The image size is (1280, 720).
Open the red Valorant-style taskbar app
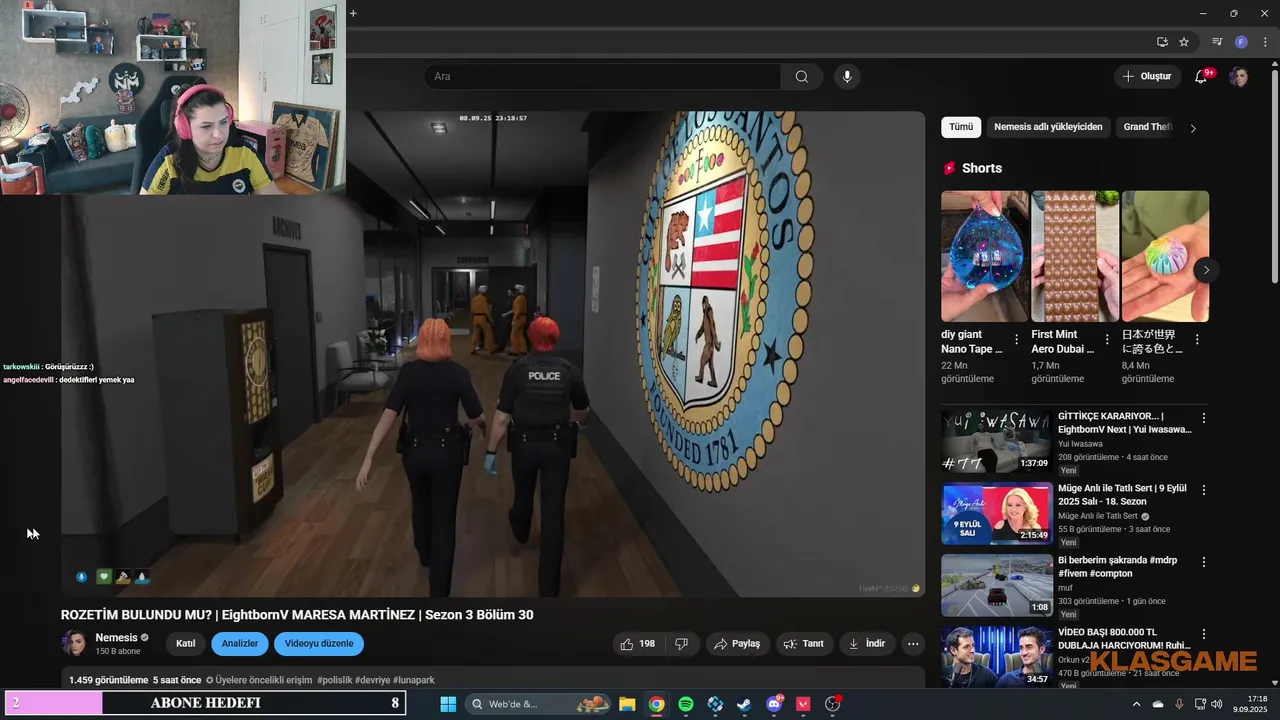[x=803, y=704]
